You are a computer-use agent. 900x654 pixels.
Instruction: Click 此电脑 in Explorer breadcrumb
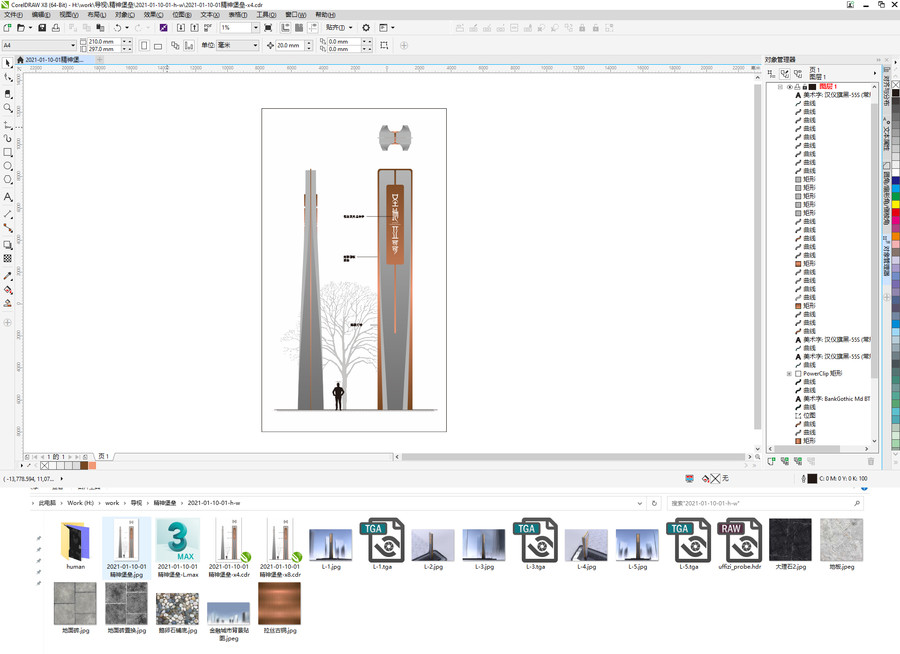click(x=47, y=503)
